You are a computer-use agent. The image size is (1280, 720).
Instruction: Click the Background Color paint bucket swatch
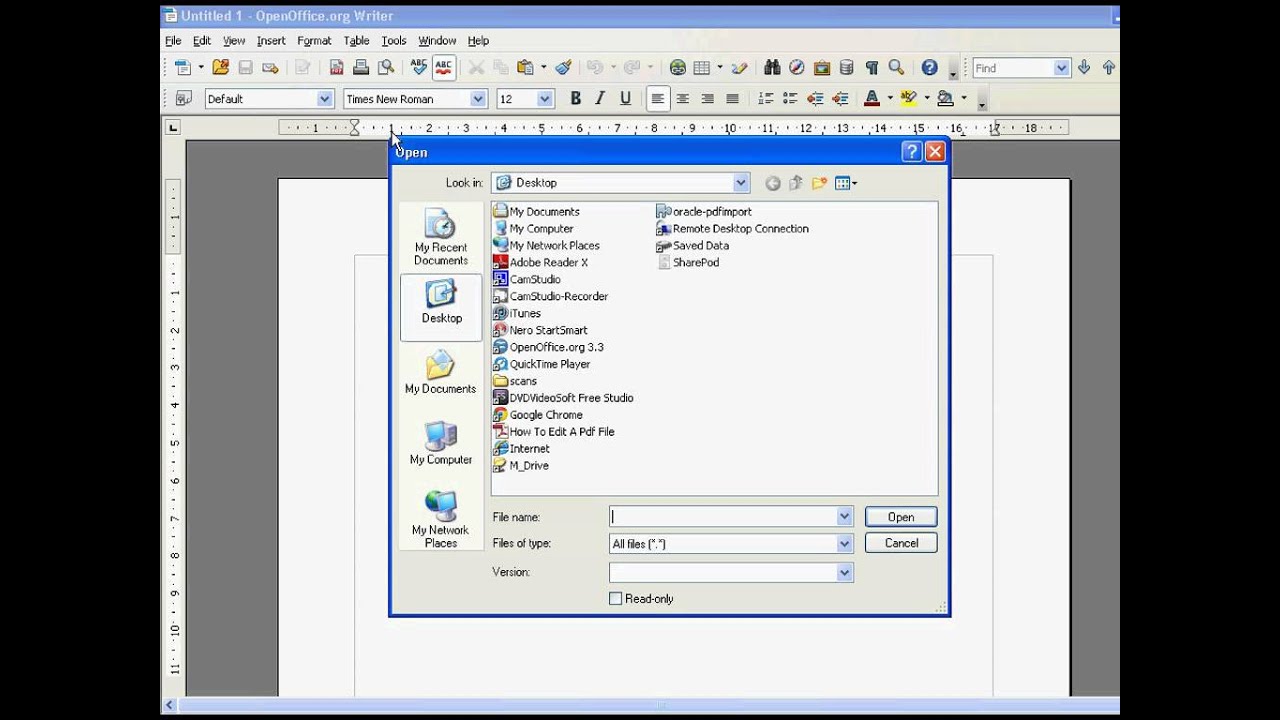pyautogui.click(x=945, y=98)
